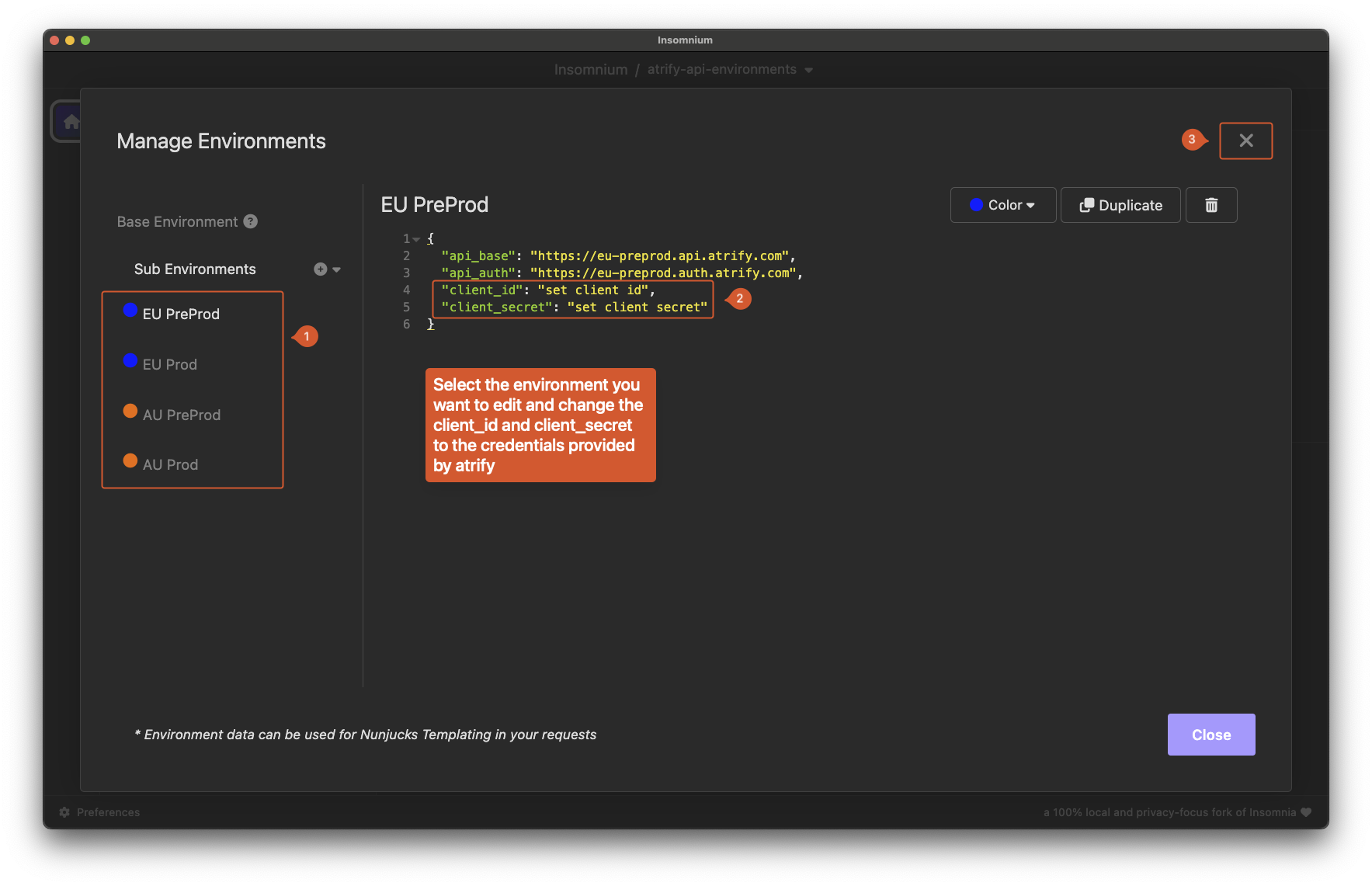This screenshot has width=1372, height=886.
Task: Select the EU Prod environment
Action: 169,364
